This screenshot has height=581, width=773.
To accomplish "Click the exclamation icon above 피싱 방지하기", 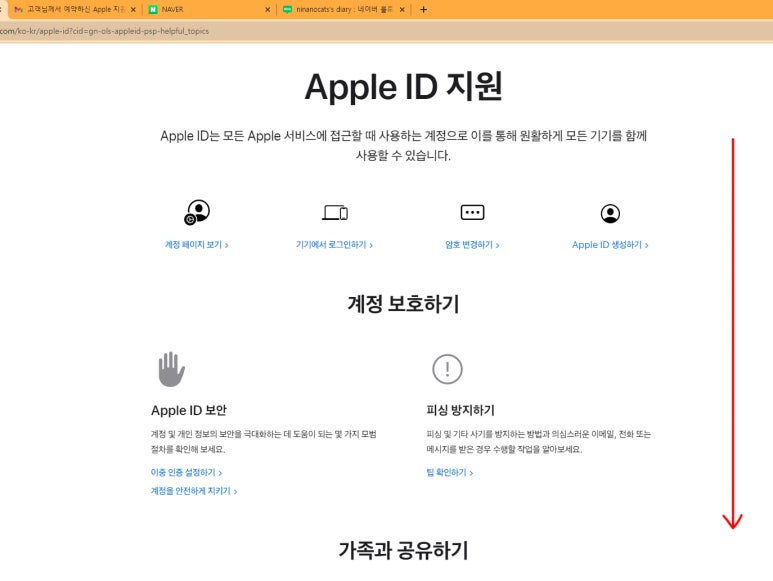I will coord(447,369).
